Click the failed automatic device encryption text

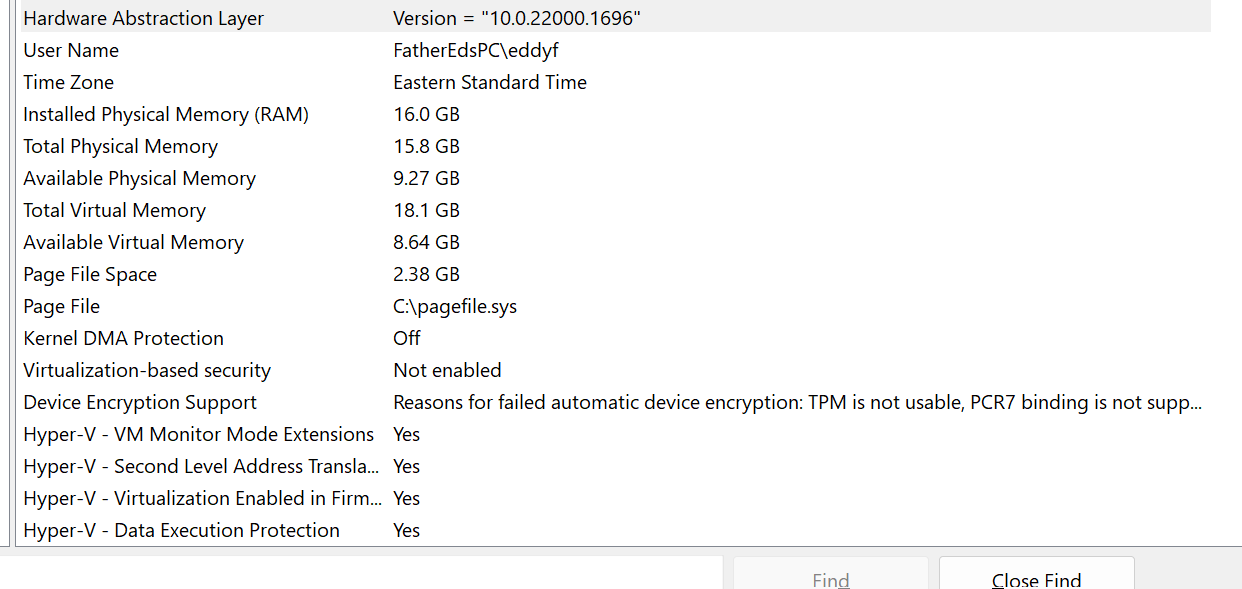click(797, 403)
